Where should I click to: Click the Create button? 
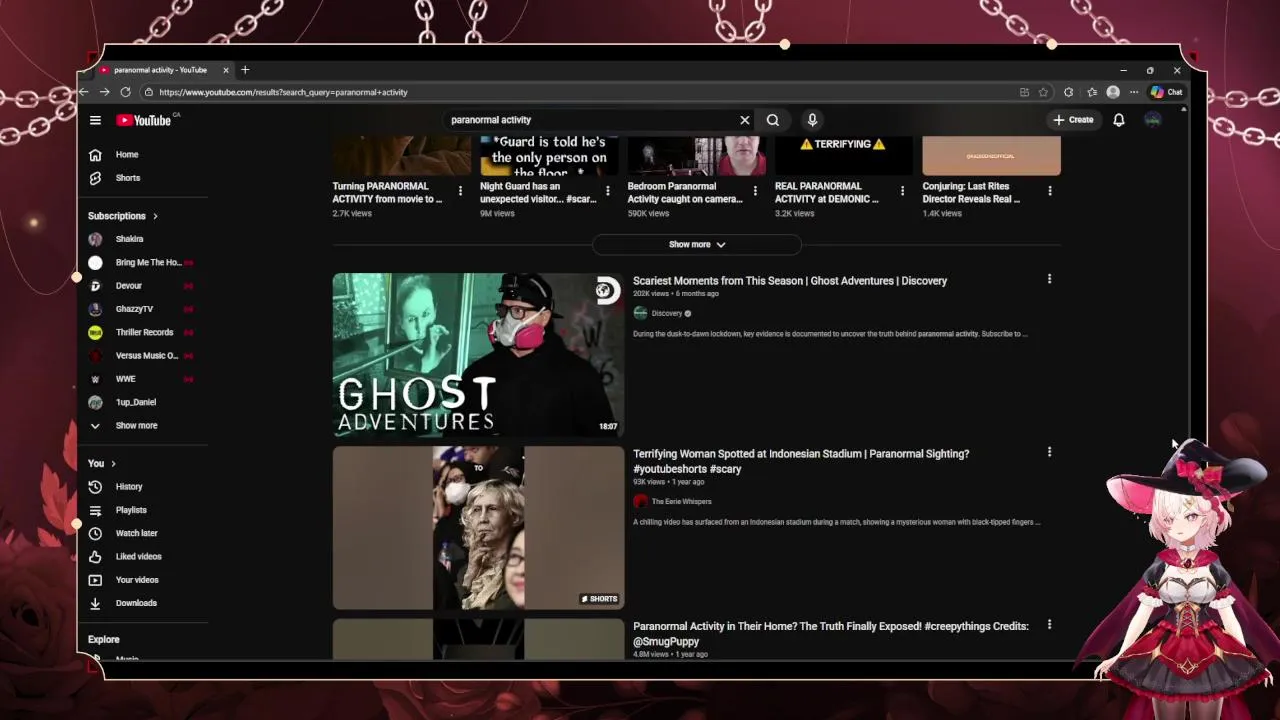point(1074,120)
